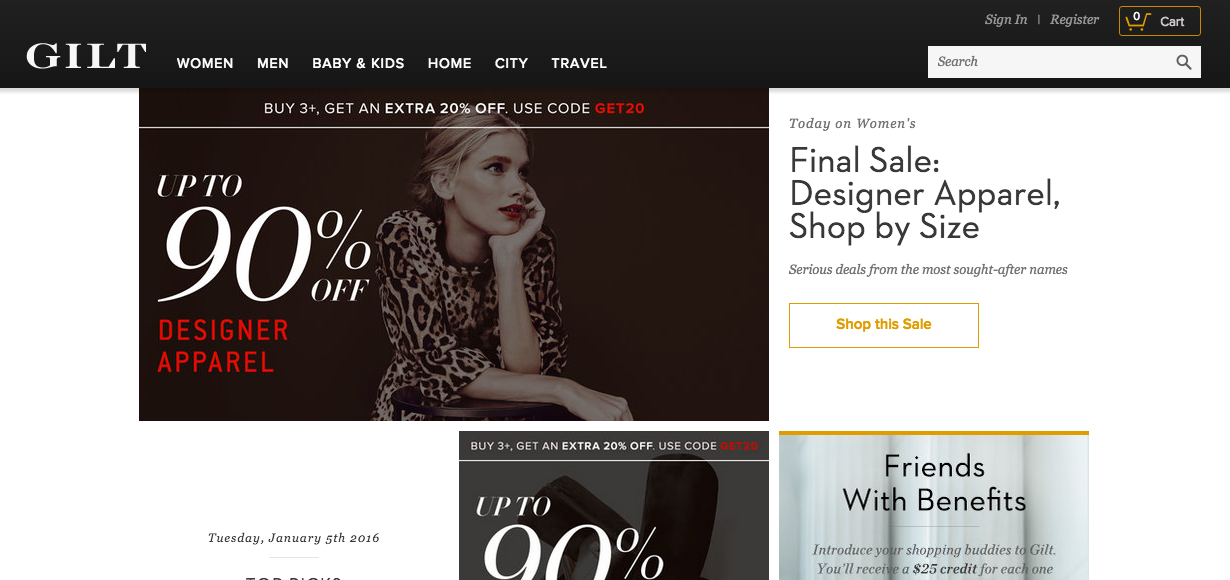The width and height of the screenshot is (1230, 580).
Task: Click the search magnifier icon
Action: pyautogui.click(x=1184, y=62)
